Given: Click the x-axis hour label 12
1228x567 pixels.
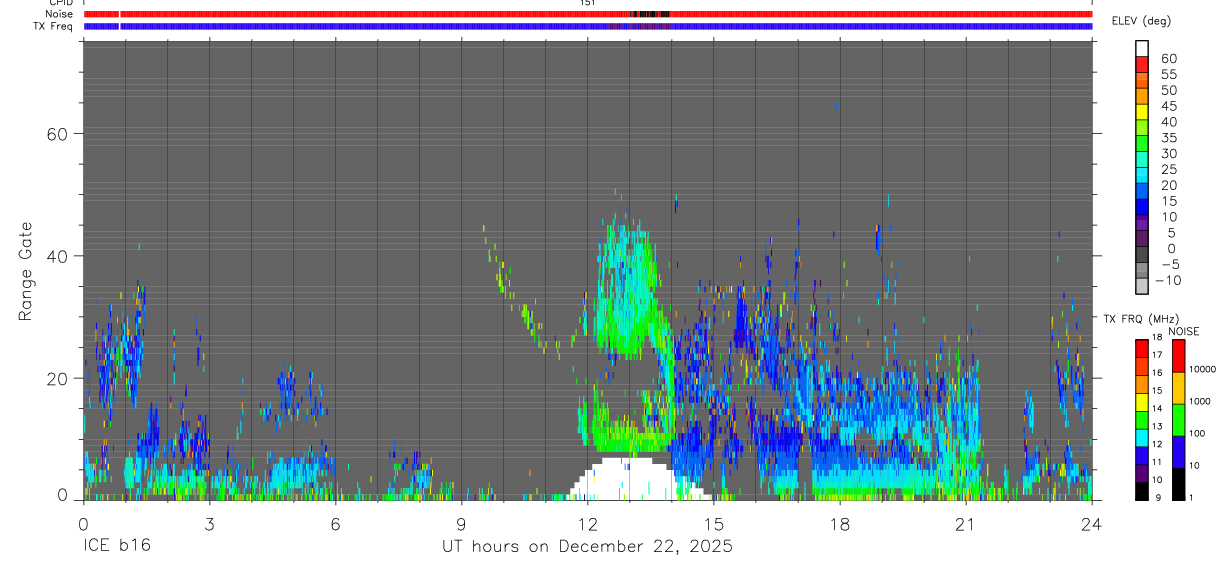Looking at the screenshot, I should click(x=587, y=523).
